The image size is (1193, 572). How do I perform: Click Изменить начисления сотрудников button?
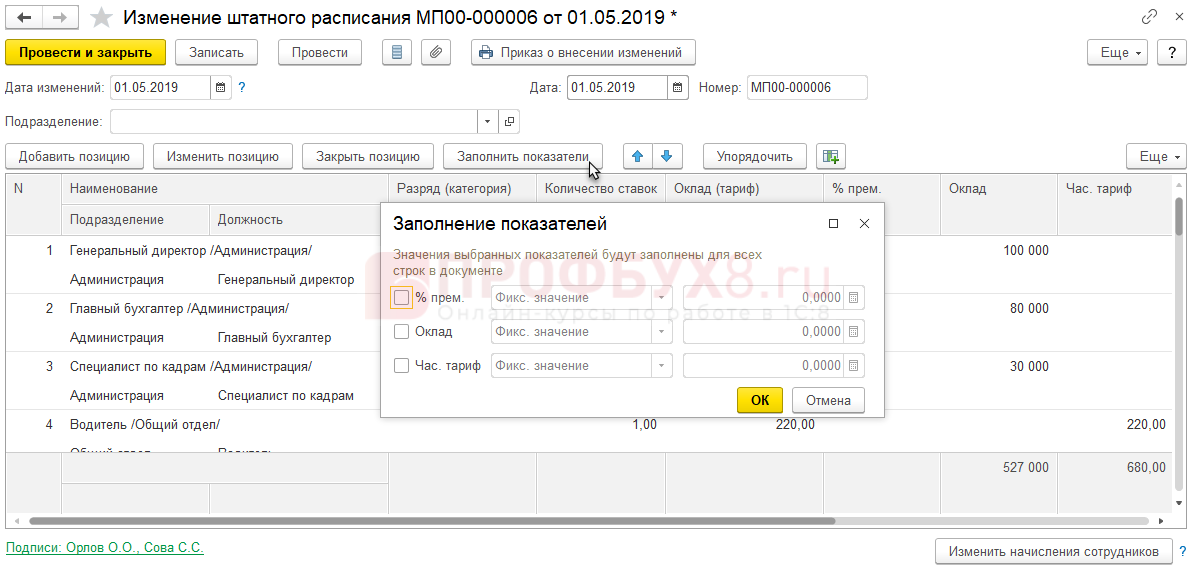click(x=1053, y=550)
